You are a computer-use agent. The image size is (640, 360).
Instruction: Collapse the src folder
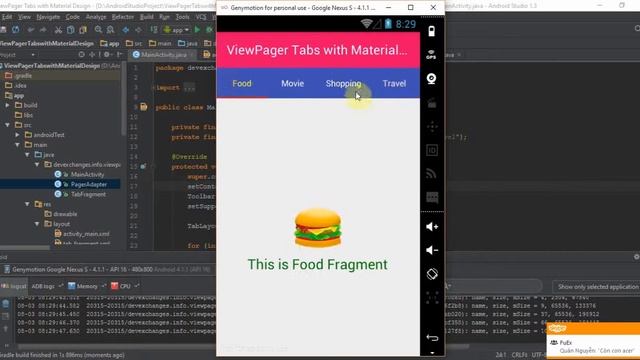pyautogui.click(x=7, y=125)
